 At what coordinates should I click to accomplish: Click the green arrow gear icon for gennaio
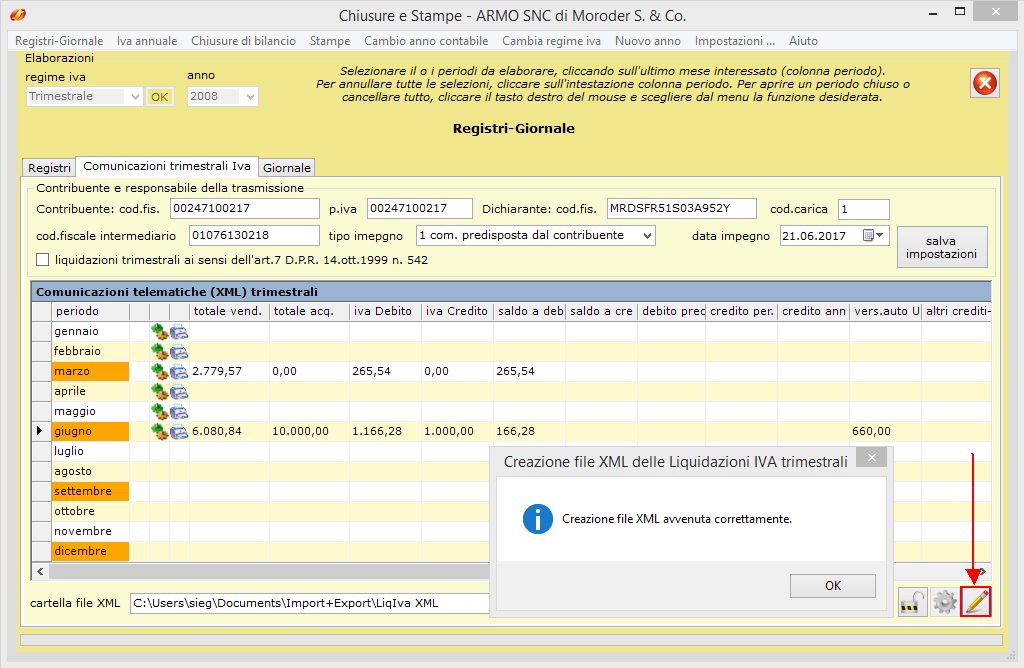tap(159, 331)
